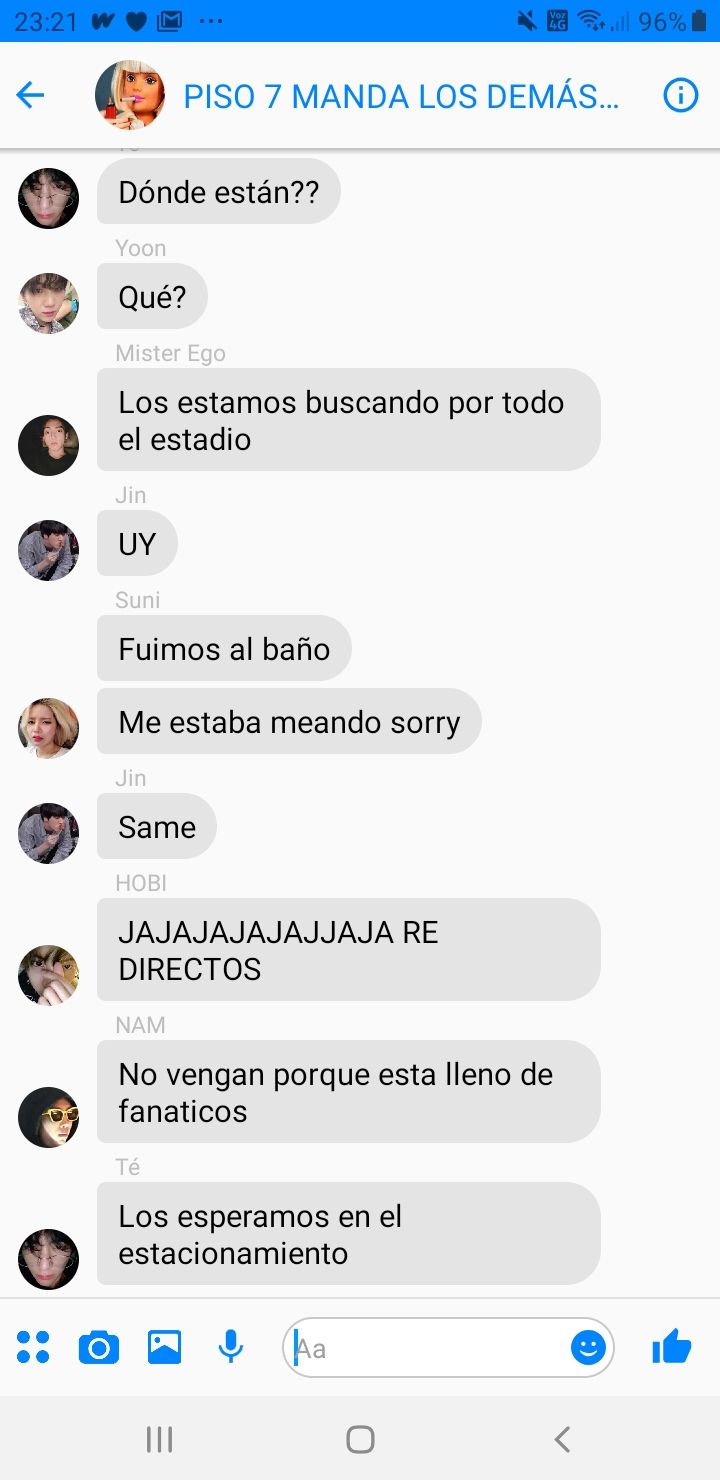Select the message 'Me estaba meando sorry'
The width and height of the screenshot is (720, 1480).
pyautogui.click(x=289, y=722)
